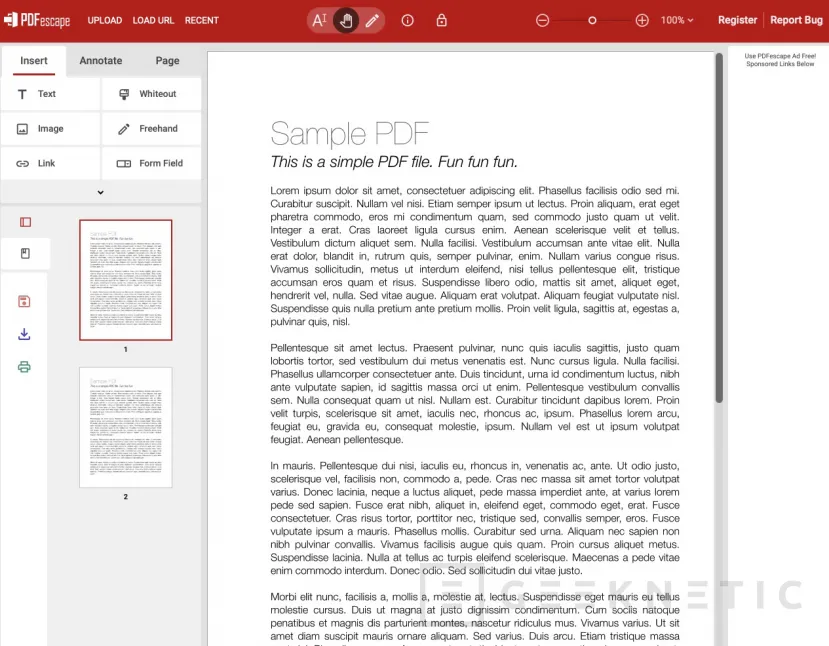Screen dimensions: 829x646
Task: Open the bookmarks panel icon
Action: click(25, 254)
